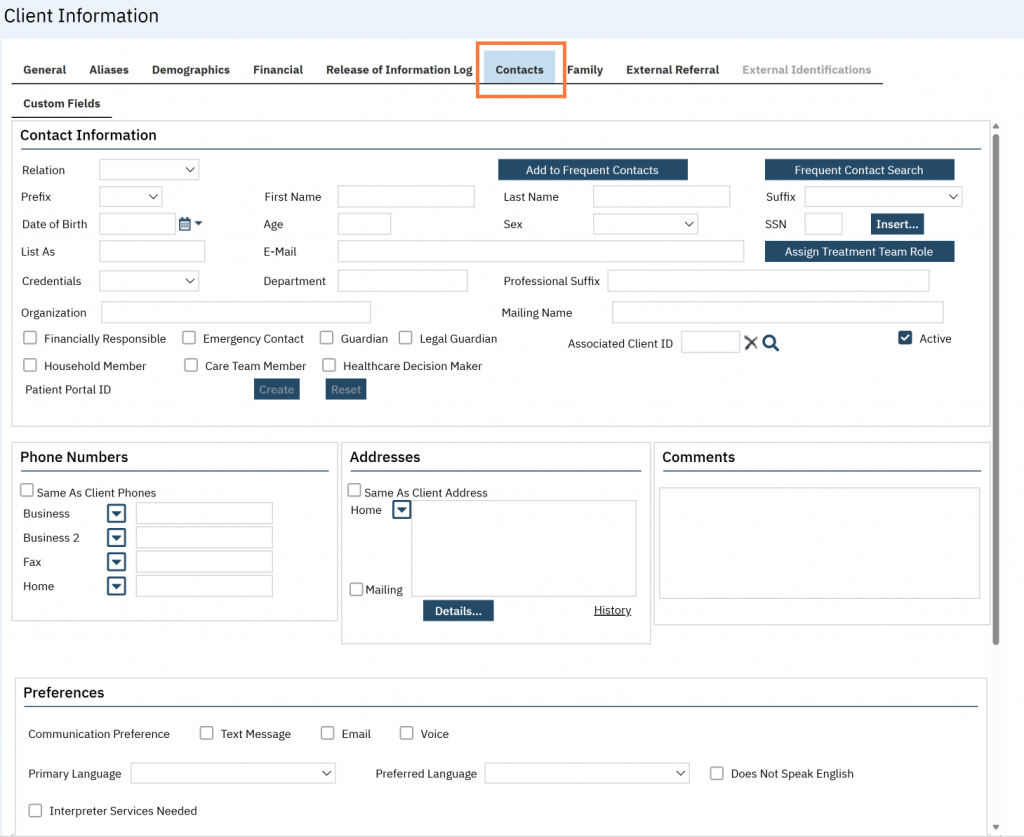
Task: Uncheck the Active checkbox
Action: pyautogui.click(x=905, y=339)
